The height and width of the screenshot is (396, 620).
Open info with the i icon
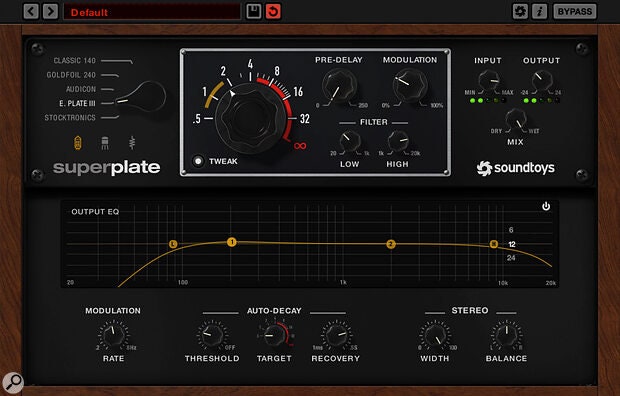(x=539, y=11)
